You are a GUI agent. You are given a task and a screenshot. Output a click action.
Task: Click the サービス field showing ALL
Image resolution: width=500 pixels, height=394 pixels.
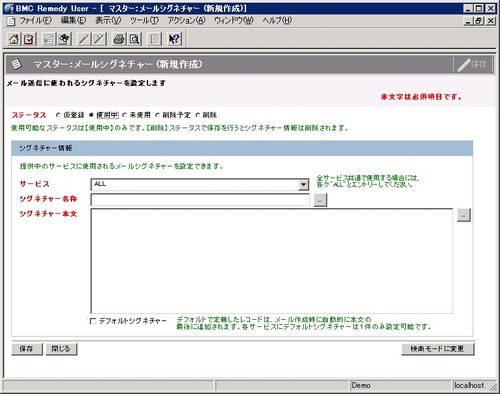(x=199, y=184)
